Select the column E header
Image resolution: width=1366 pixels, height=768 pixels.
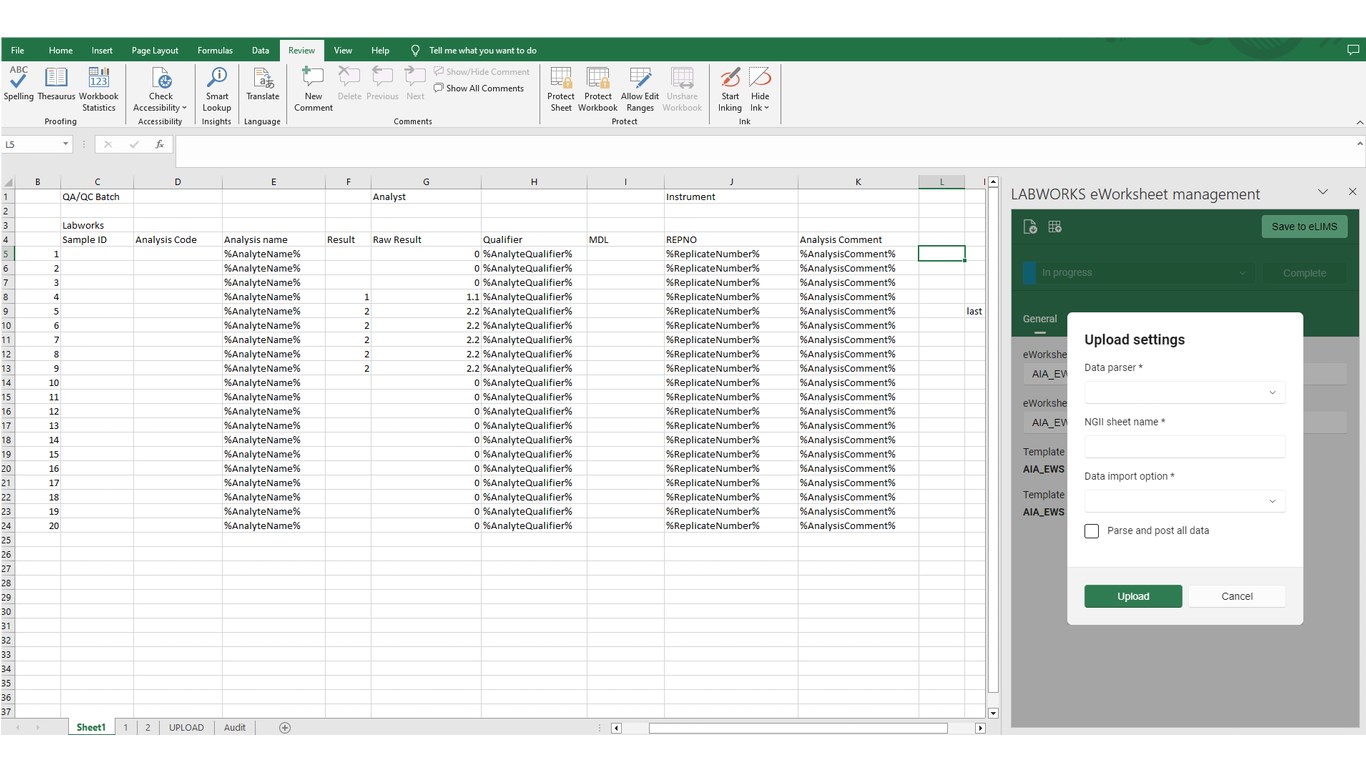point(273,182)
